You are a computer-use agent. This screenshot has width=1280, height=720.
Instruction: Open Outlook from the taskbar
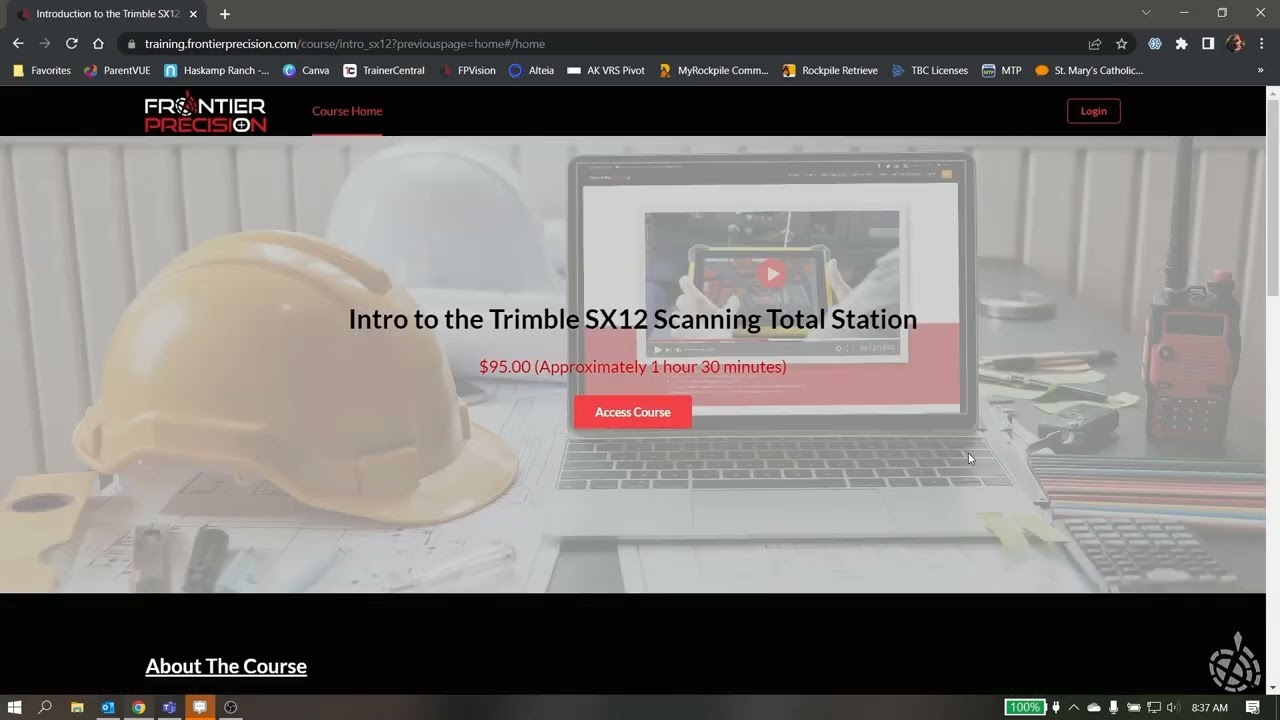pos(108,707)
